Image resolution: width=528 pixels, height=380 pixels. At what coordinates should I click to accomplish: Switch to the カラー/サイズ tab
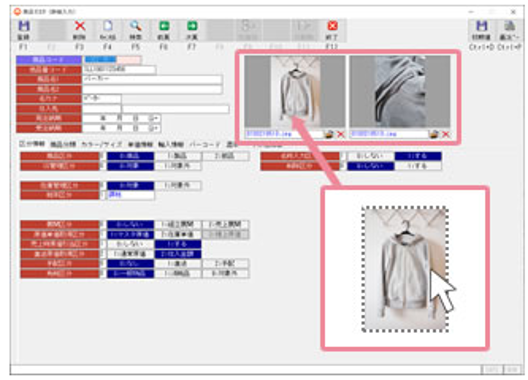(x=102, y=145)
